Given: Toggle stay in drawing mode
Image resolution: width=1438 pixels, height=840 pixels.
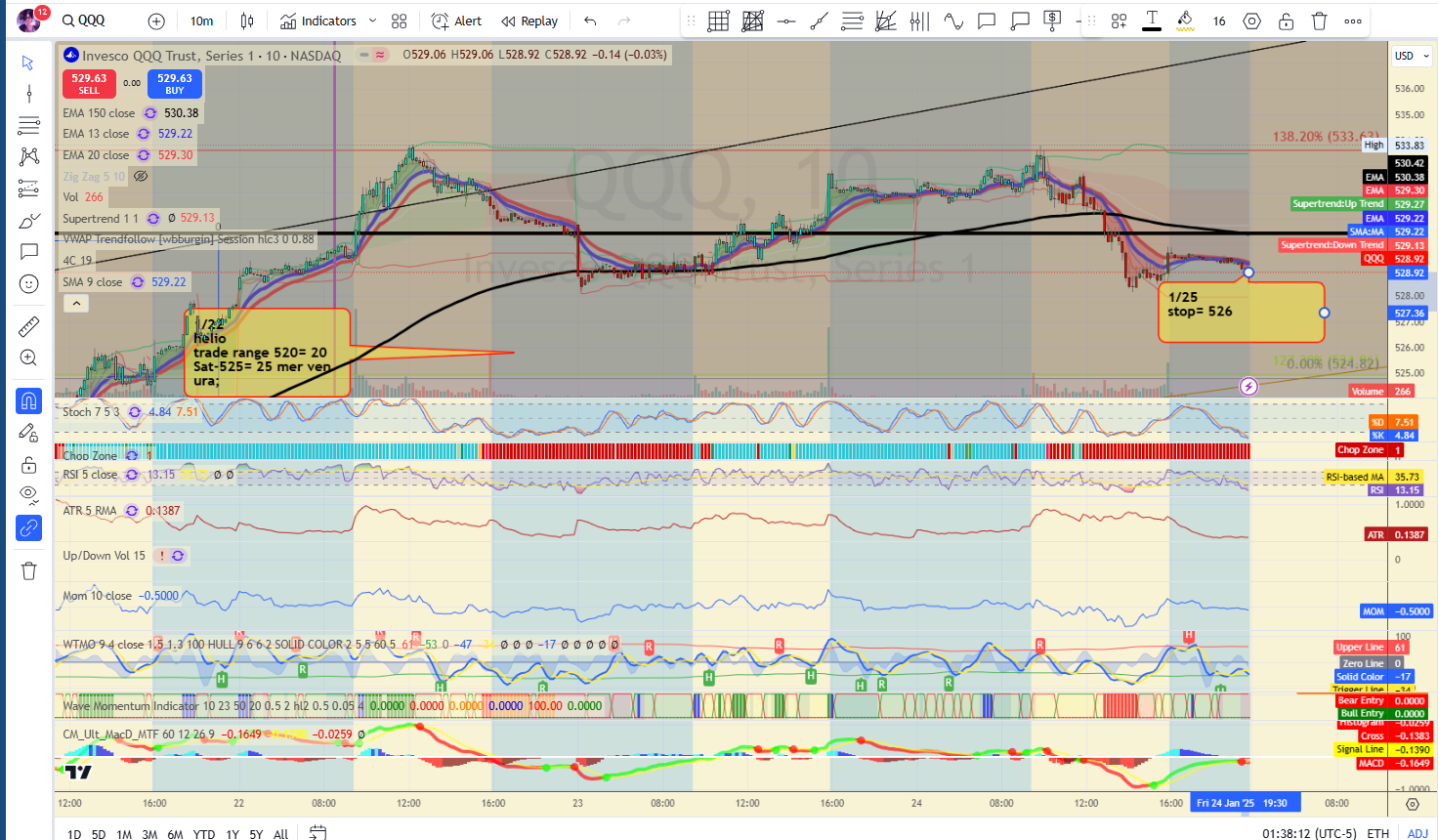Looking at the screenshot, I should pyautogui.click(x=28, y=433).
